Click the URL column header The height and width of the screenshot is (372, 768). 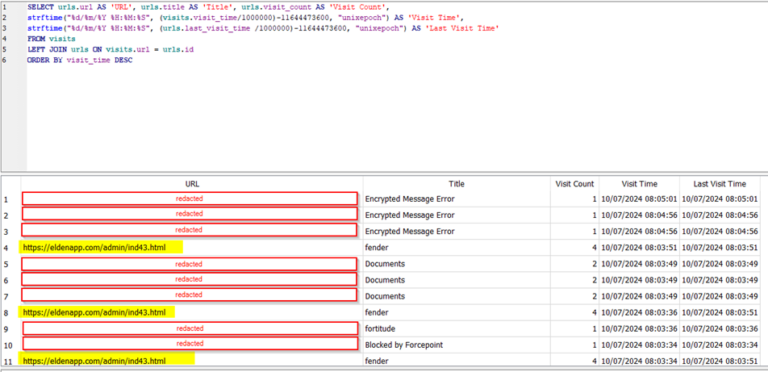(x=192, y=184)
